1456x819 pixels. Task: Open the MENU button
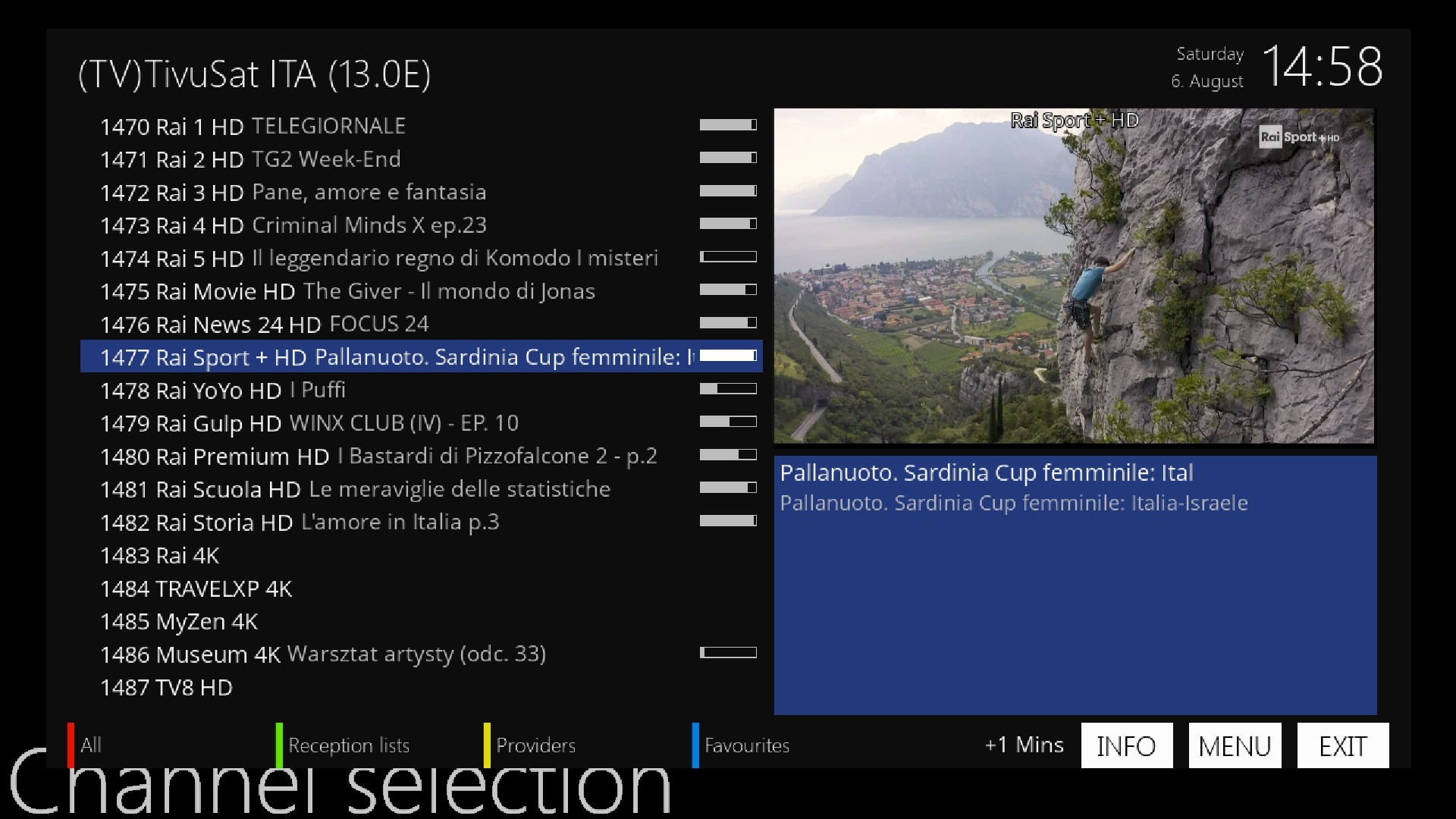tap(1235, 745)
